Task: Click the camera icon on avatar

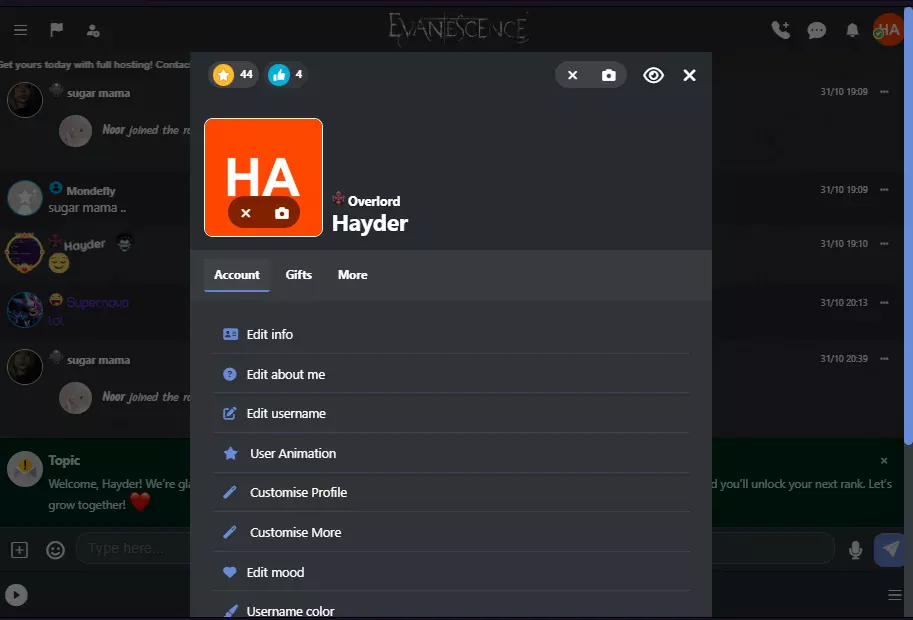Action: 282,213
